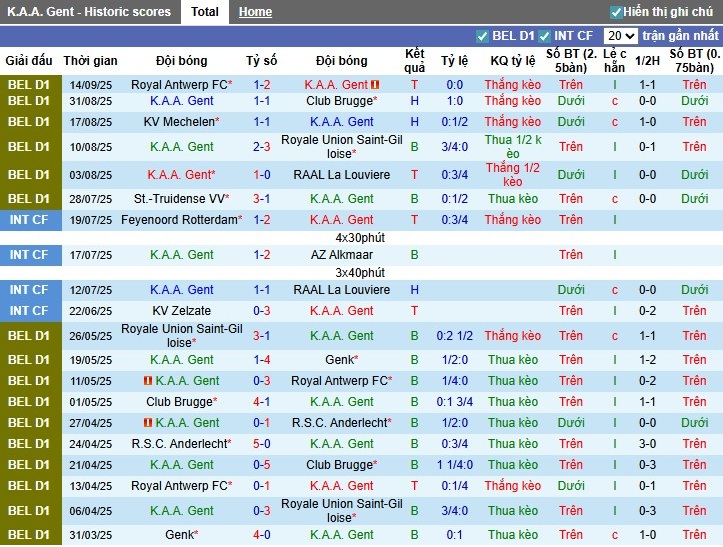
Task: Click red card icon before K.A.A. Gent on 27/04/25
Action: 147,423
